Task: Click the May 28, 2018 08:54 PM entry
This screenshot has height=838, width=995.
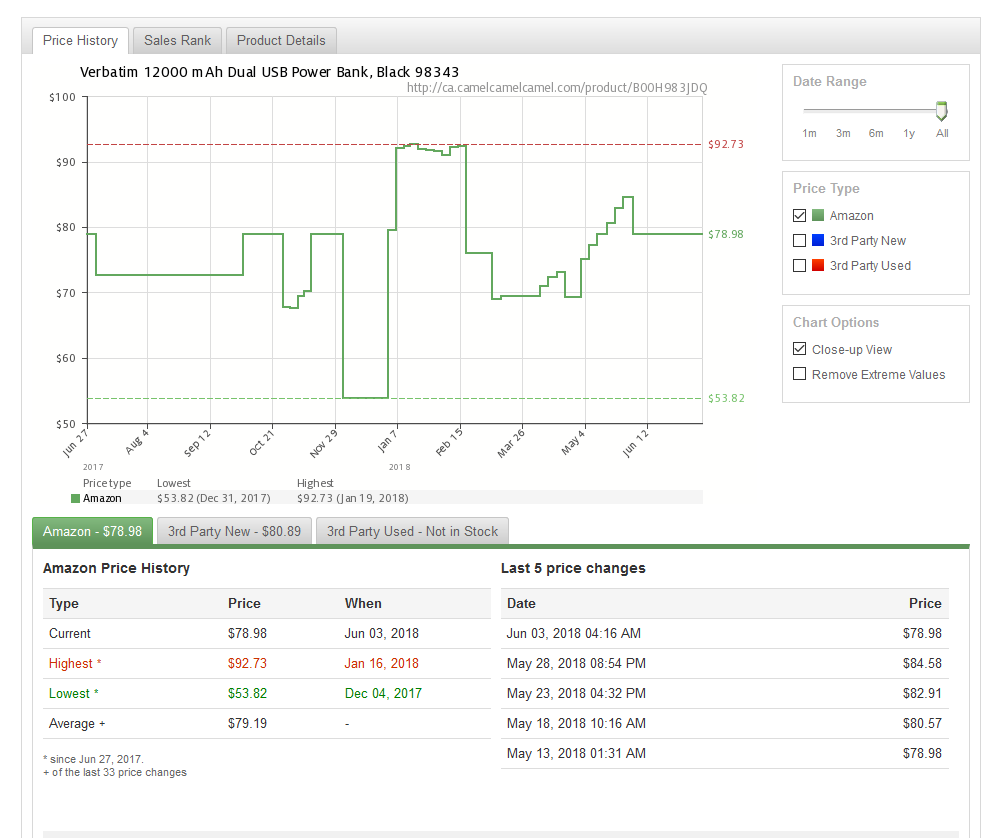Action: pyautogui.click(x=576, y=664)
